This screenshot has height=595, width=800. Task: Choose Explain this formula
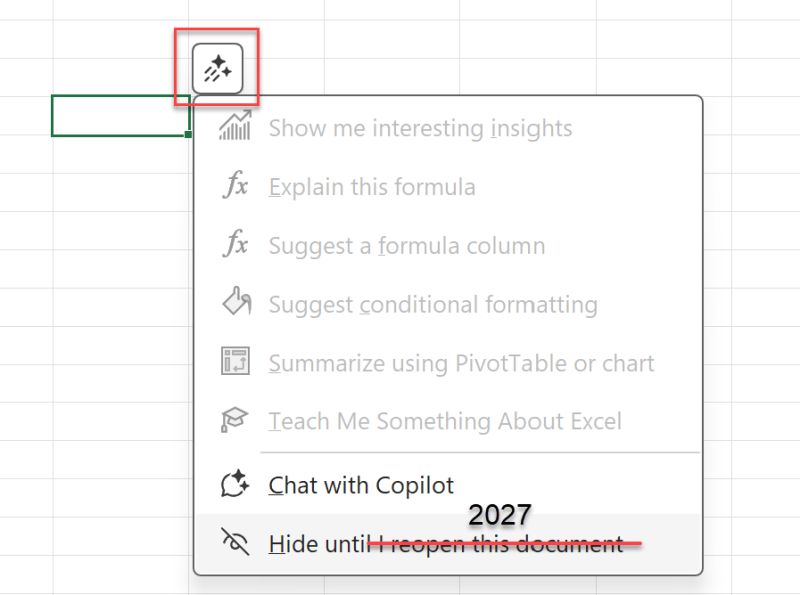click(372, 187)
